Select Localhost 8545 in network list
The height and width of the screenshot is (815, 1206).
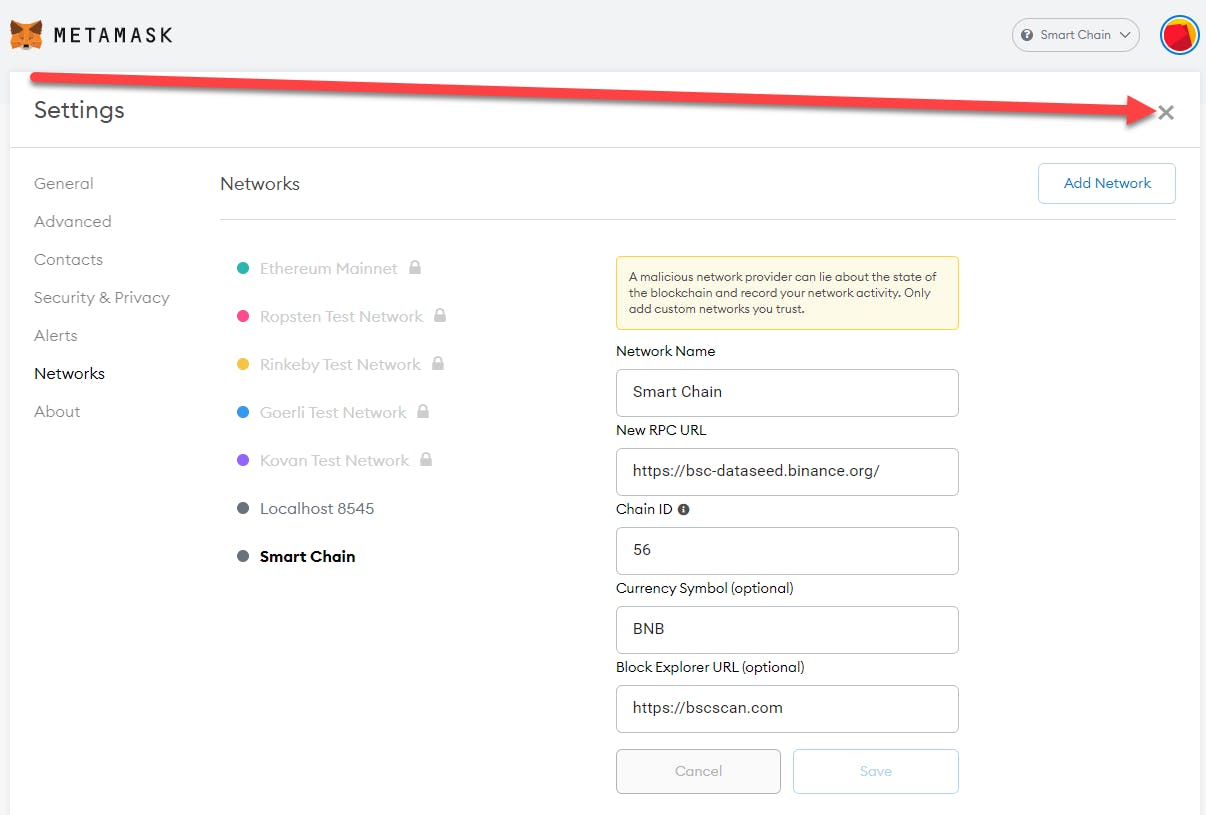[x=317, y=508]
